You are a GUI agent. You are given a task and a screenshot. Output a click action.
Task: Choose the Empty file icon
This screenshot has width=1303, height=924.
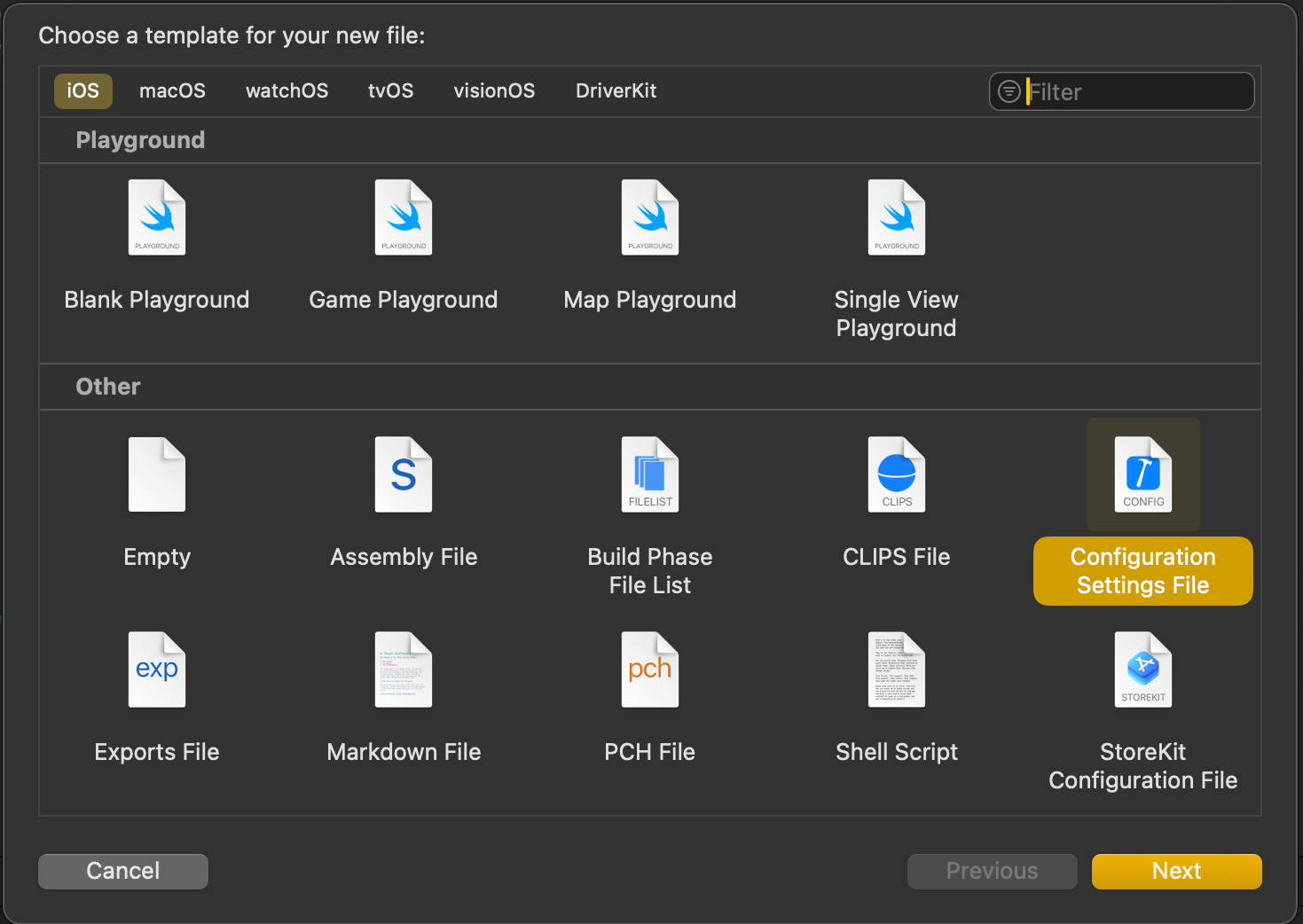157,474
